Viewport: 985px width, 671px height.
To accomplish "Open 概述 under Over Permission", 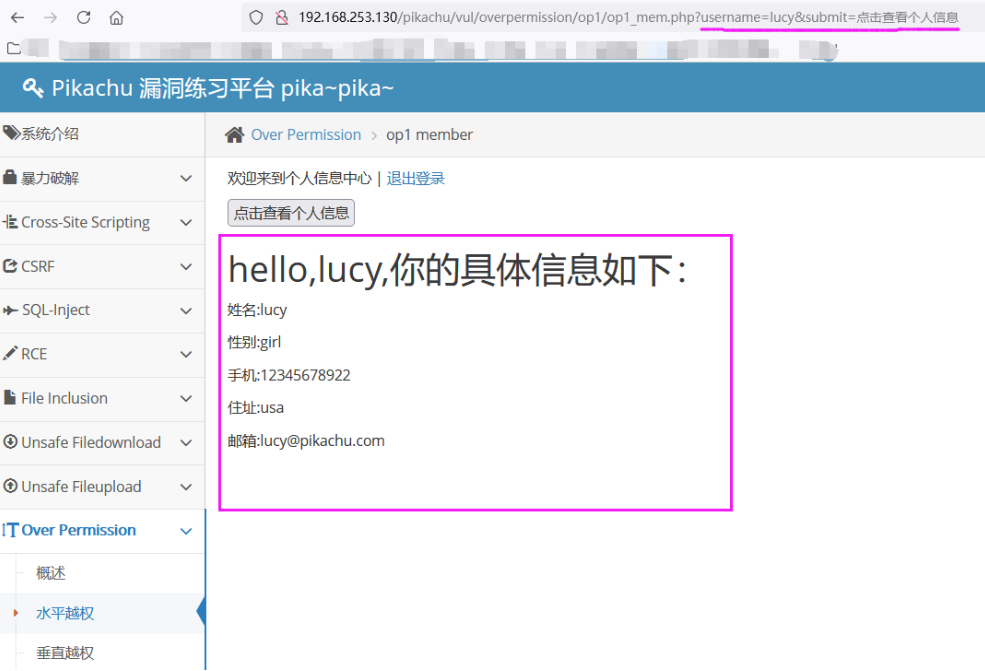I will coord(48,572).
